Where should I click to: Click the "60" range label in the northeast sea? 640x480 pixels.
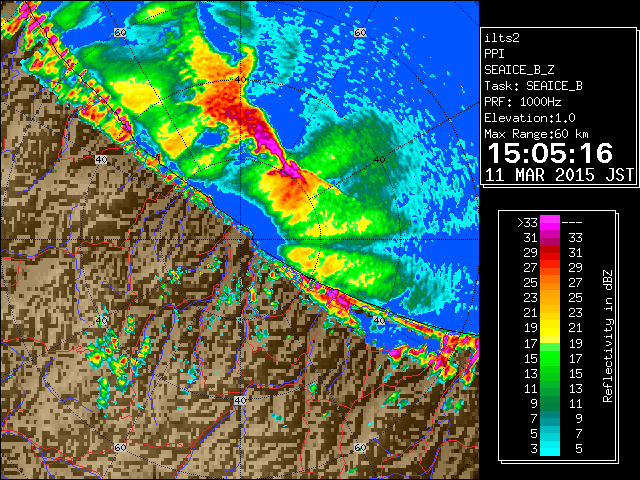360,33
